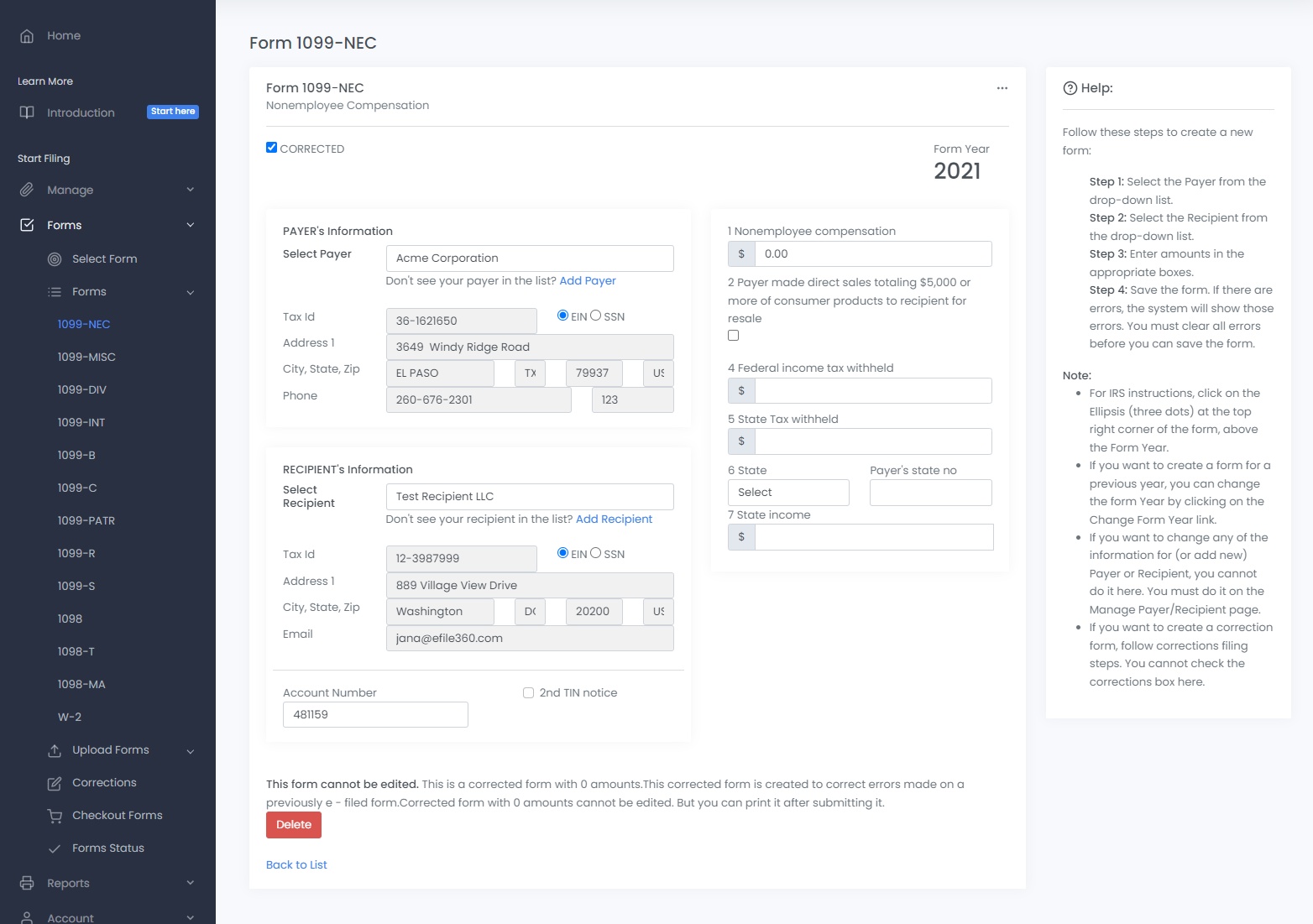Open the Select Payer dropdown

tap(529, 258)
